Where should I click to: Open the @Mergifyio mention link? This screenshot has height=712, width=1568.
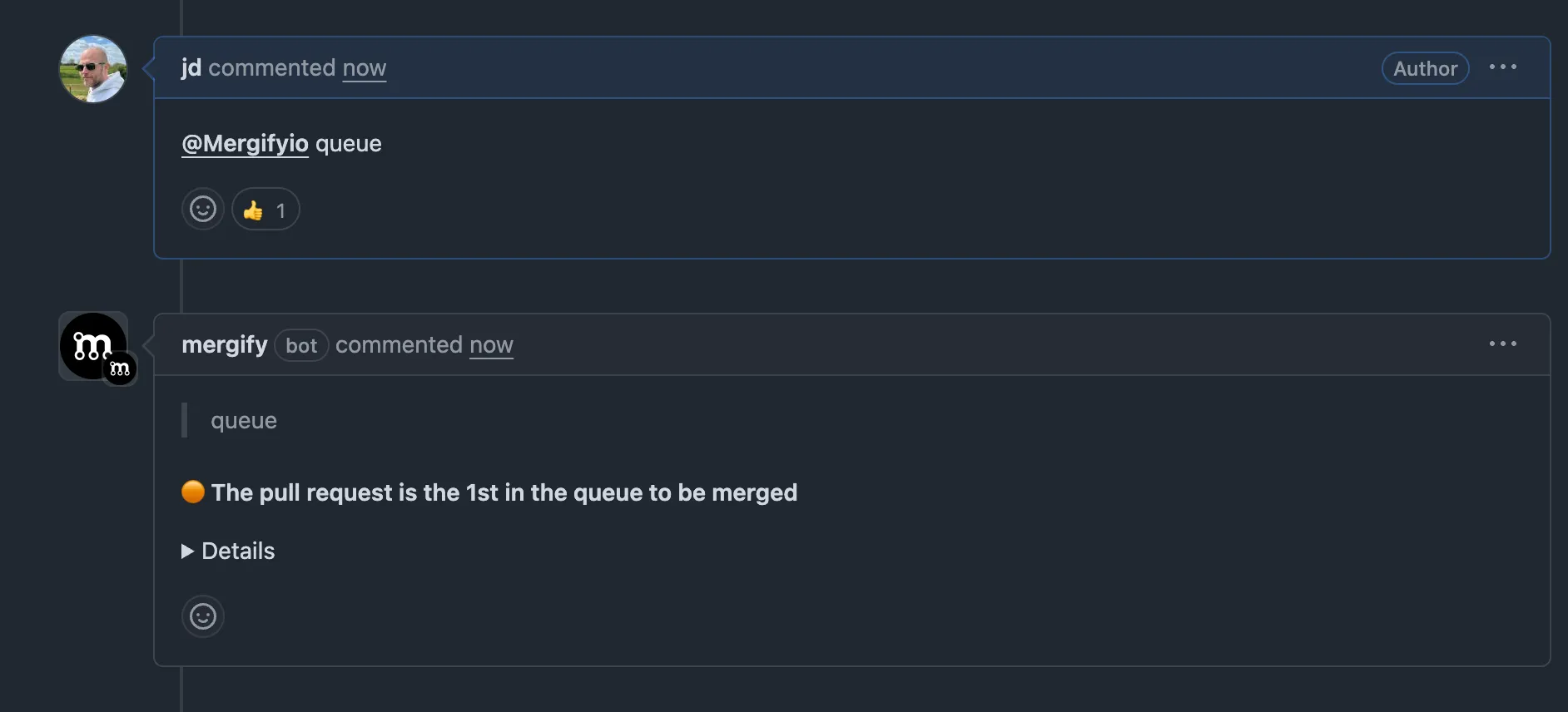pyautogui.click(x=245, y=143)
